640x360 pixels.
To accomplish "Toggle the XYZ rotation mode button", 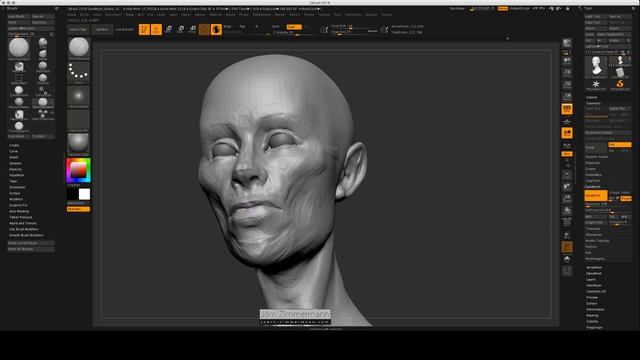I will (x=567, y=154).
